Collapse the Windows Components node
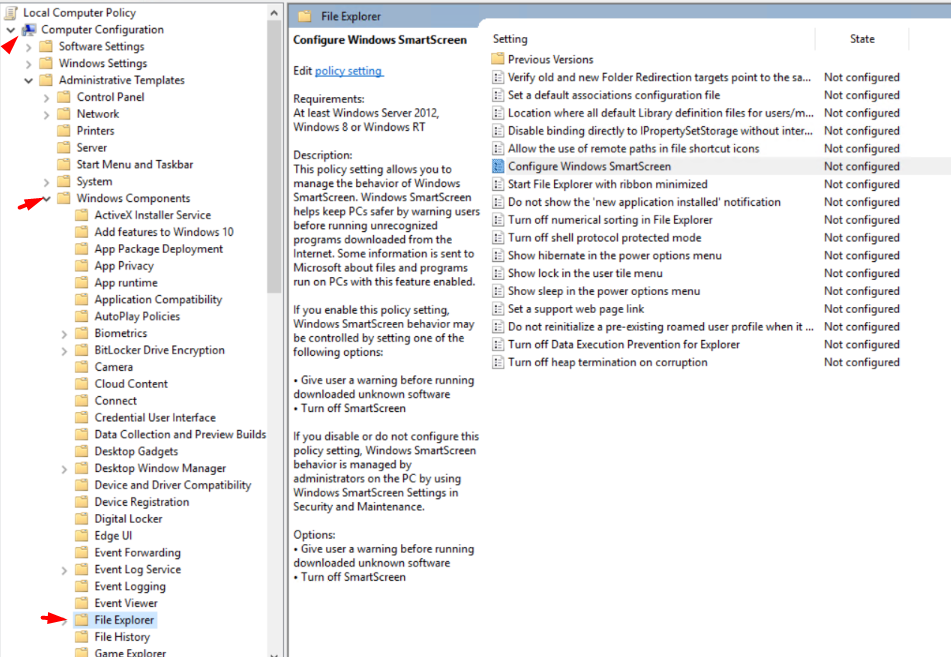Screen dimensions: 951x657 click(47, 197)
